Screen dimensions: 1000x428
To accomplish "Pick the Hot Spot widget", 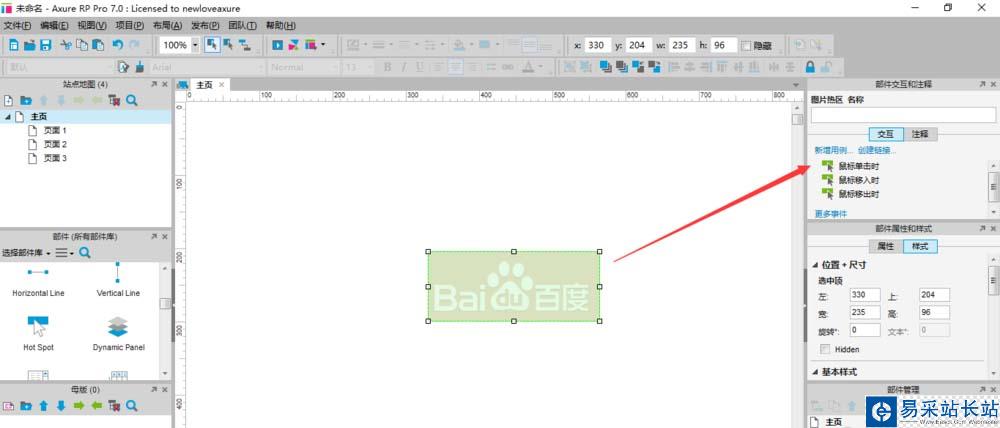I will [x=38, y=334].
